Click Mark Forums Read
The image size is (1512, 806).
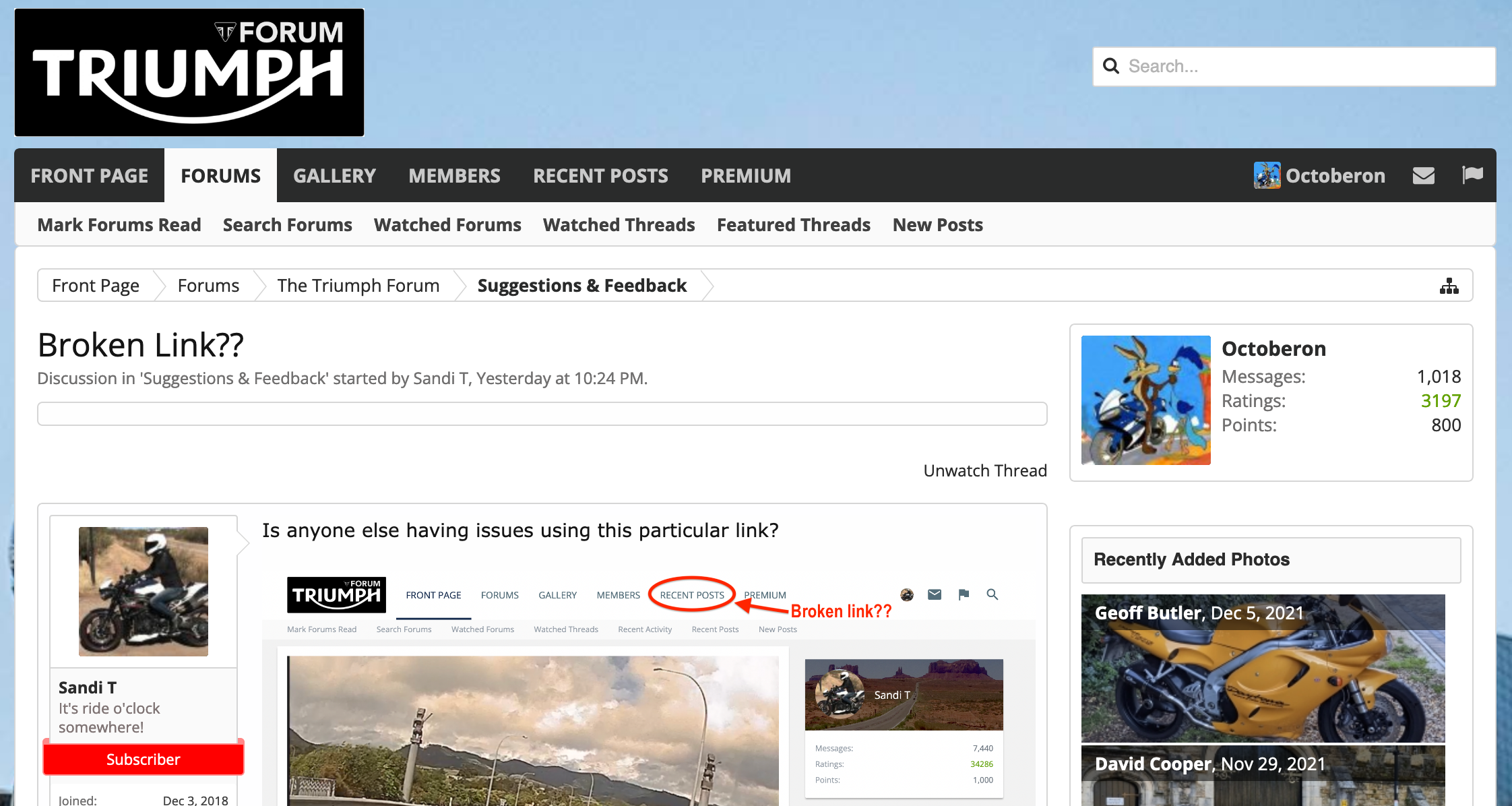click(119, 224)
